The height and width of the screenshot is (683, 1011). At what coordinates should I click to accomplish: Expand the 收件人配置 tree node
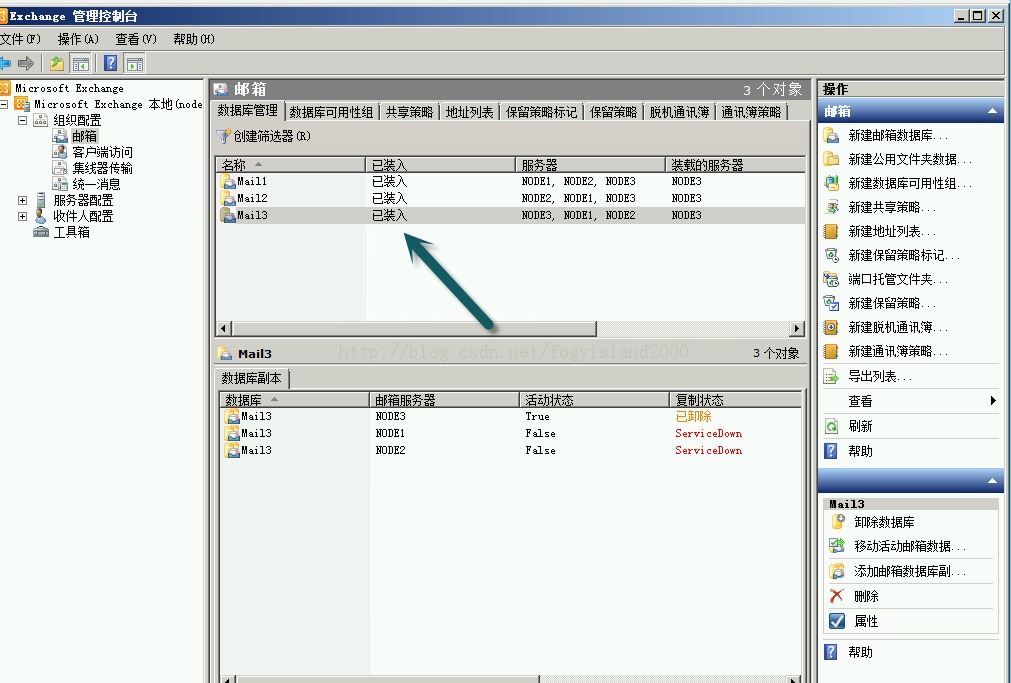(x=23, y=216)
